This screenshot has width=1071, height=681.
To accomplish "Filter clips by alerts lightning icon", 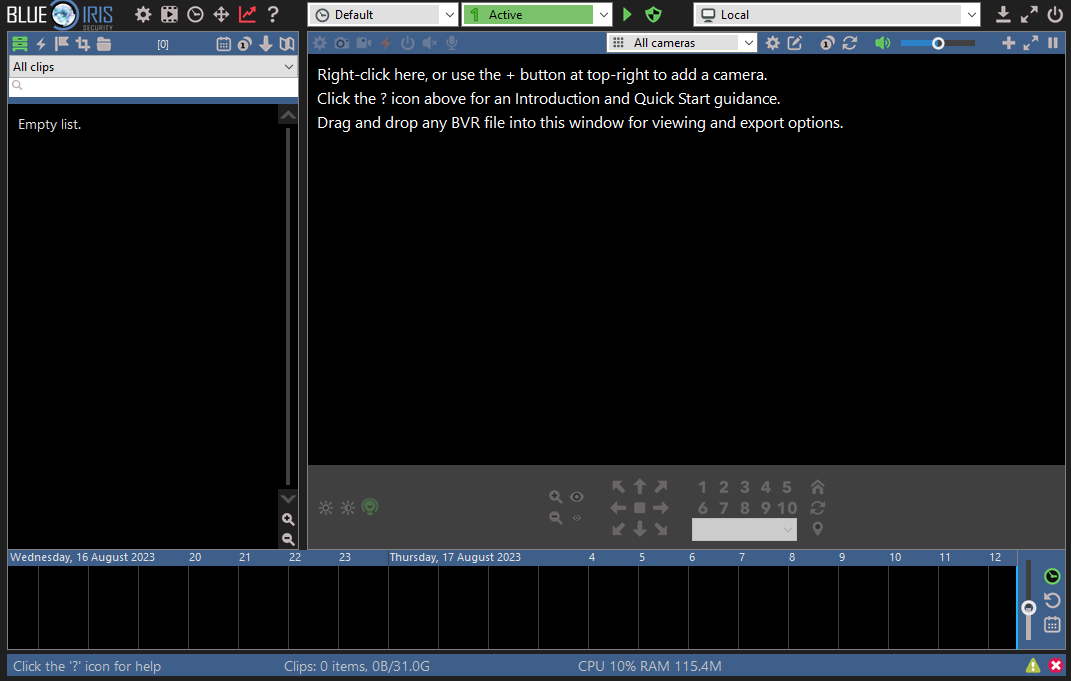I will 41,44.
